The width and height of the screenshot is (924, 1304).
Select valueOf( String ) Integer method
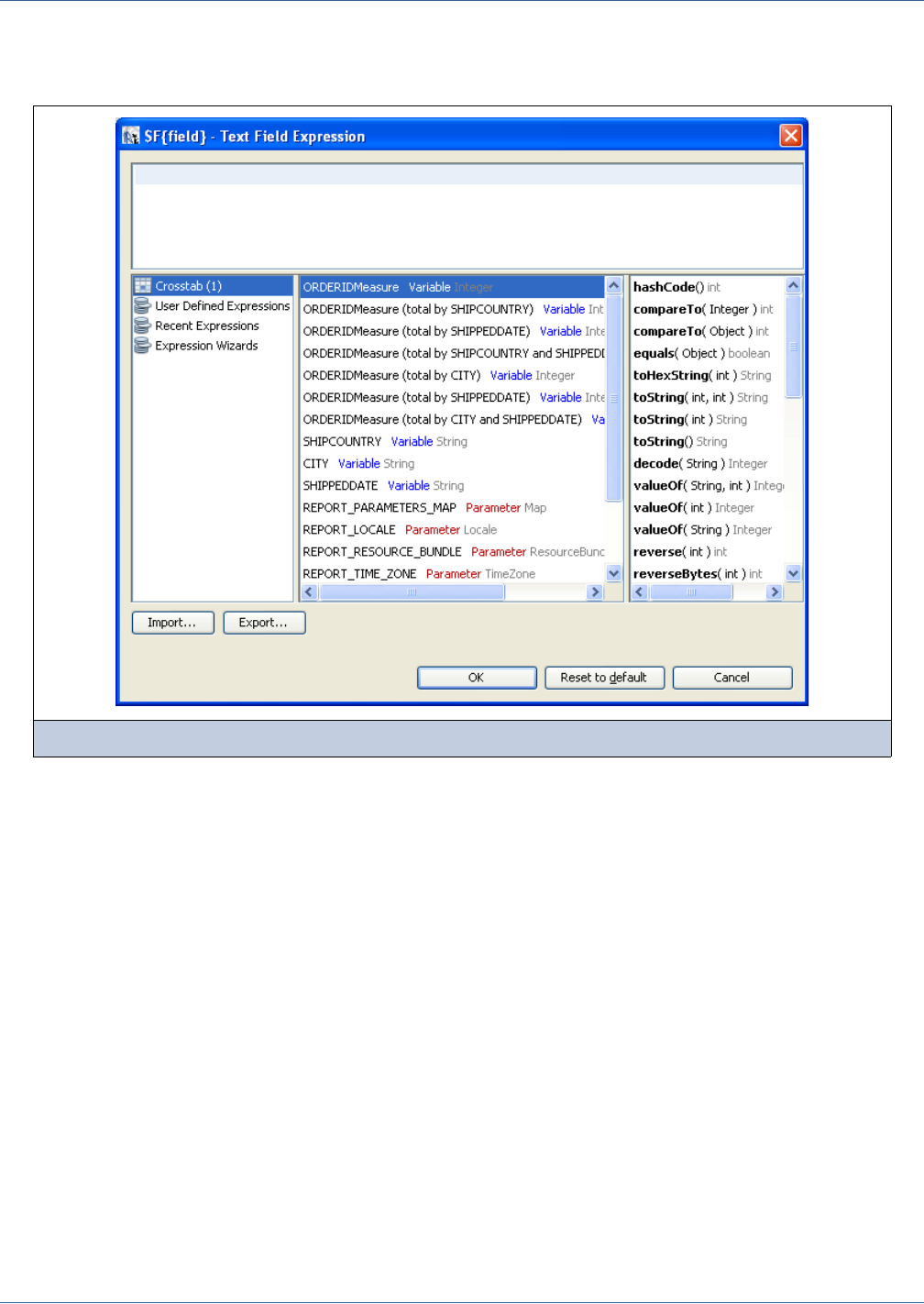click(708, 529)
